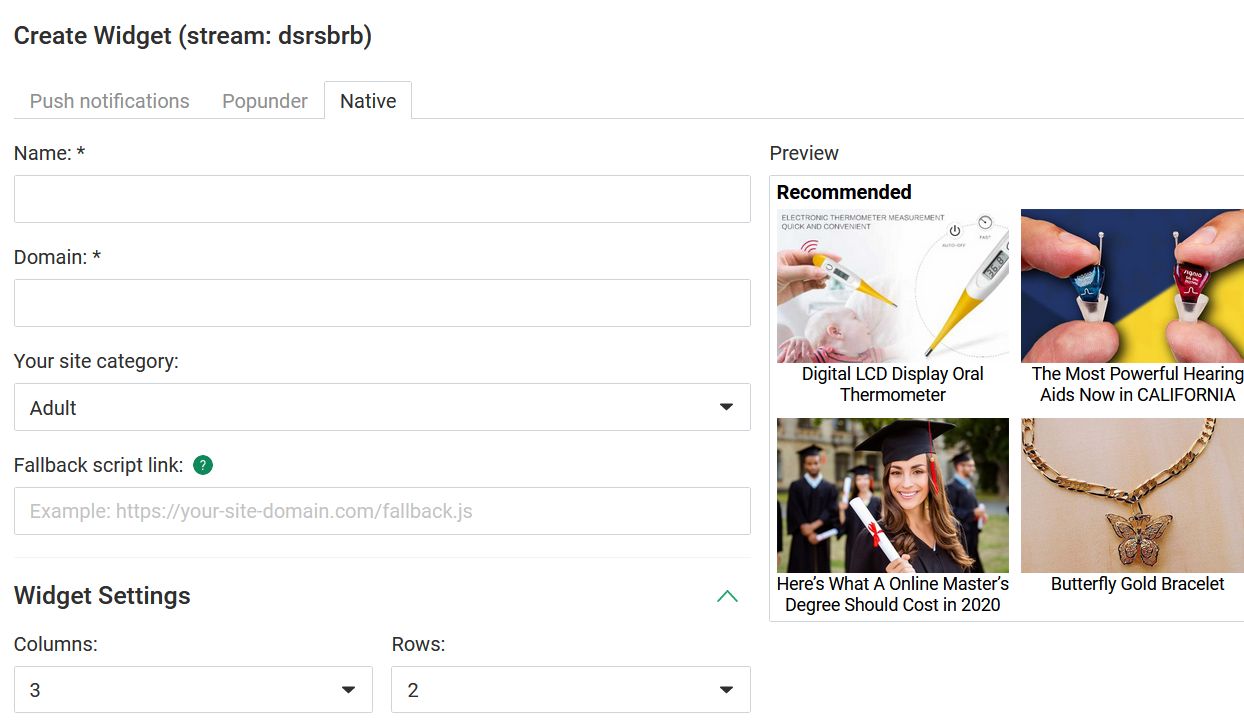
Task: Click the Fallback script link input
Action: coord(382,511)
